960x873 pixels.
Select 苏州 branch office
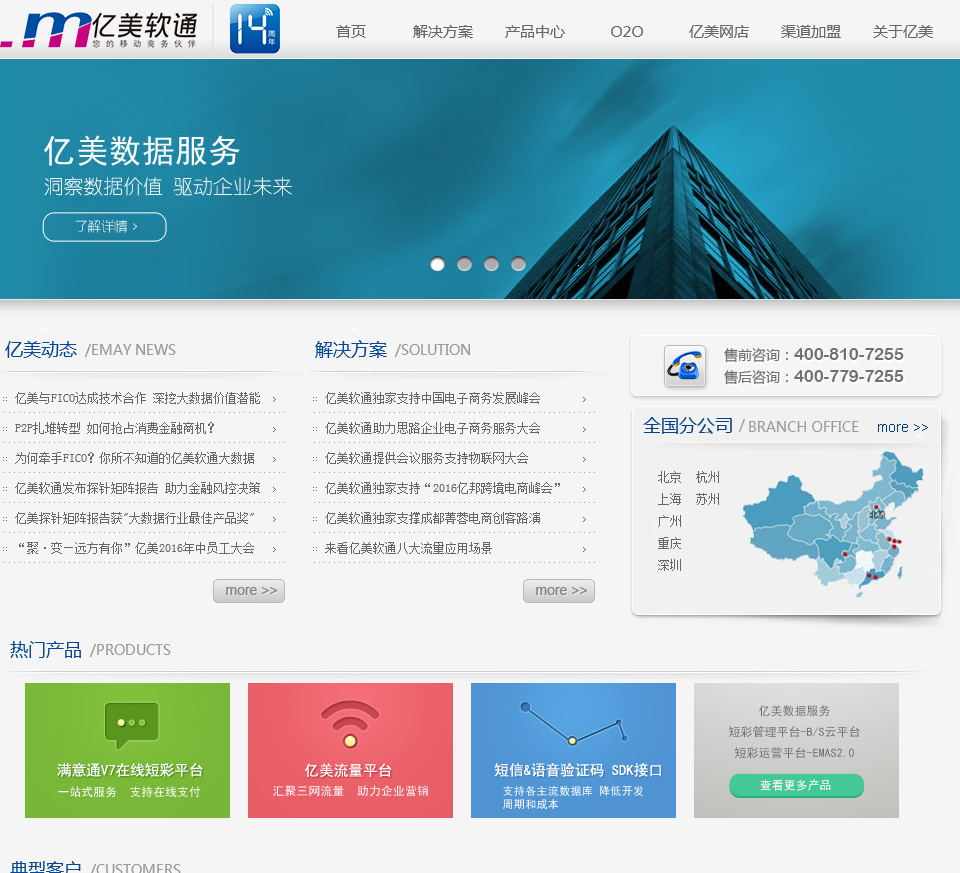[708, 499]
